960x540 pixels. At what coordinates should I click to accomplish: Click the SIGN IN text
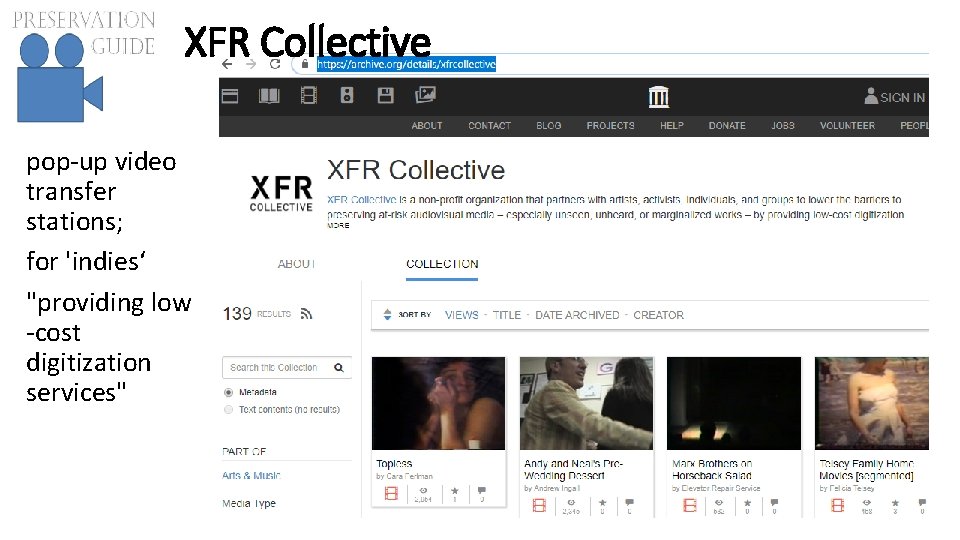pyautogui.click(x=902, y=97)
